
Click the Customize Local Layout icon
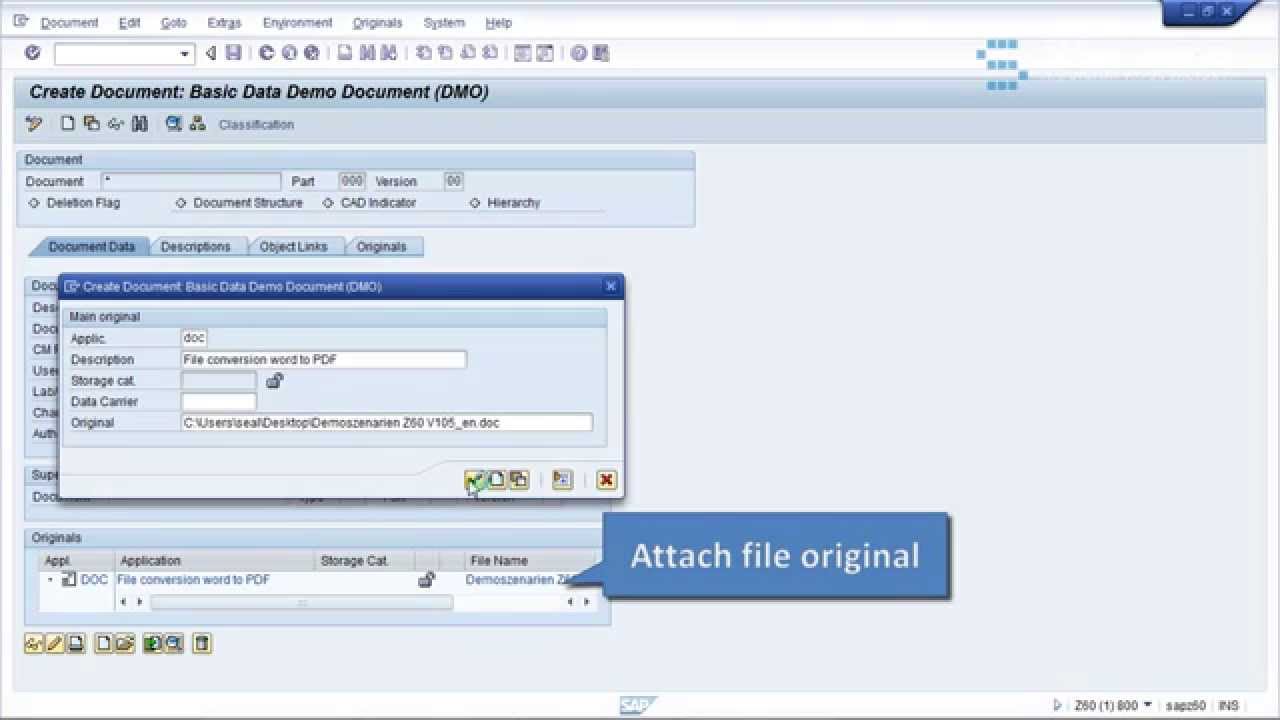coord(600,53)
